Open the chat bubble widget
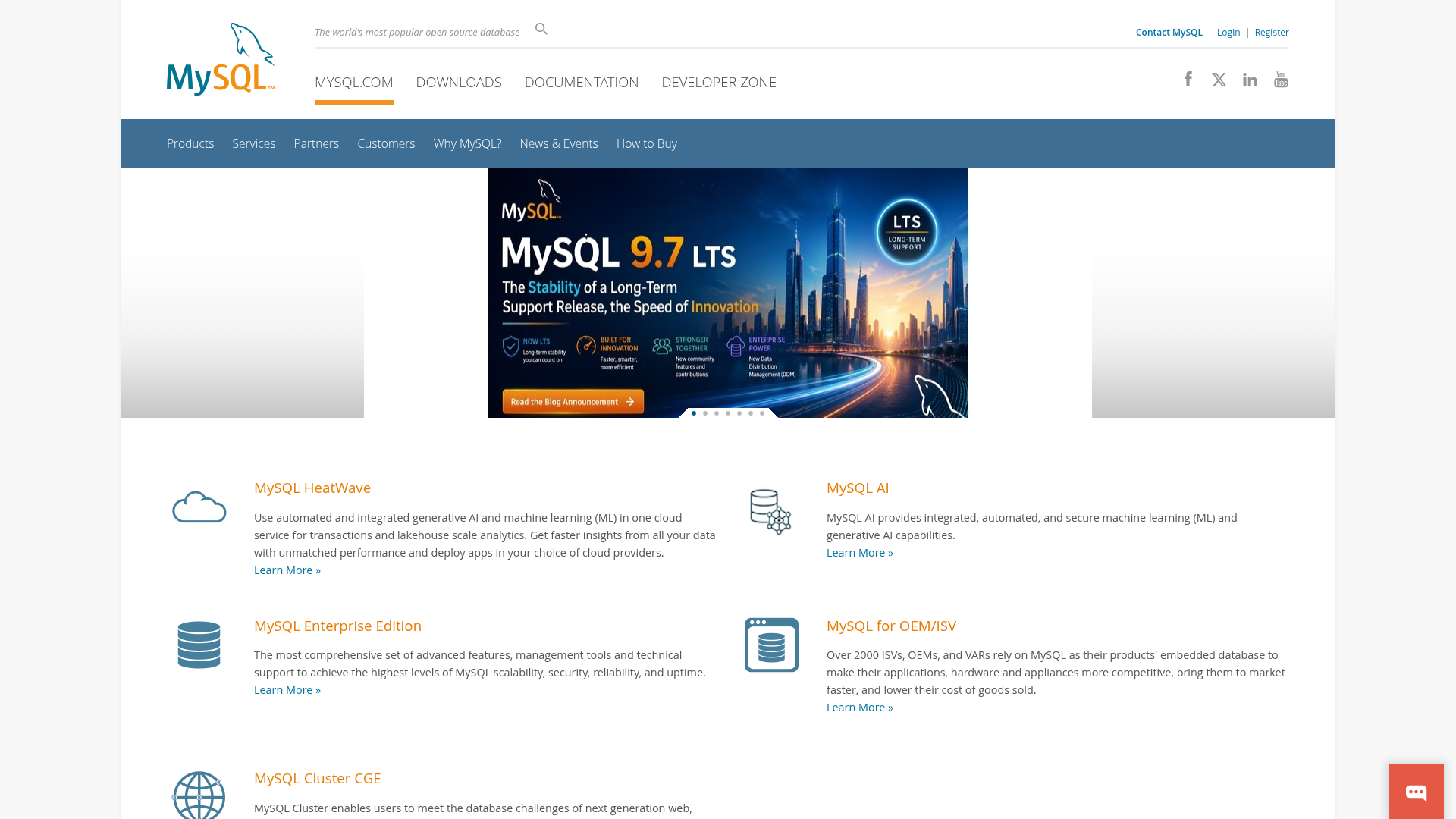 [1416, 792]
